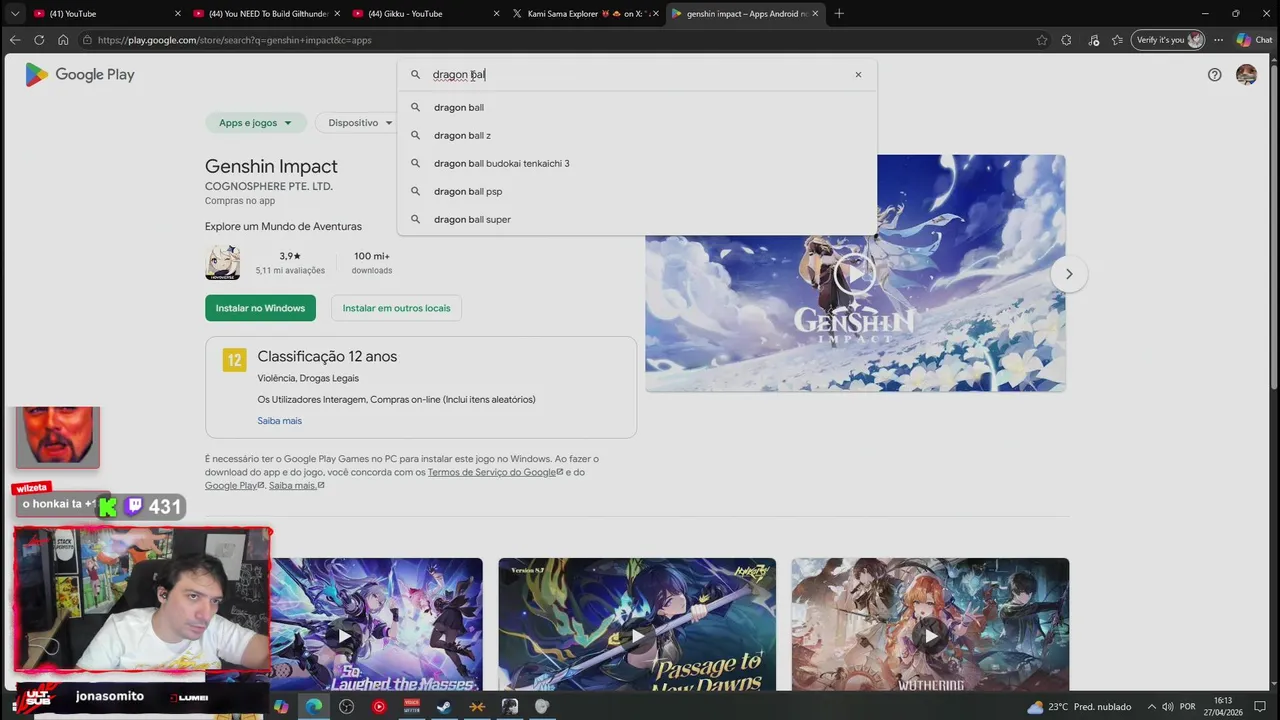Click the 3,9 star rating text

click(x=290, y=256)
